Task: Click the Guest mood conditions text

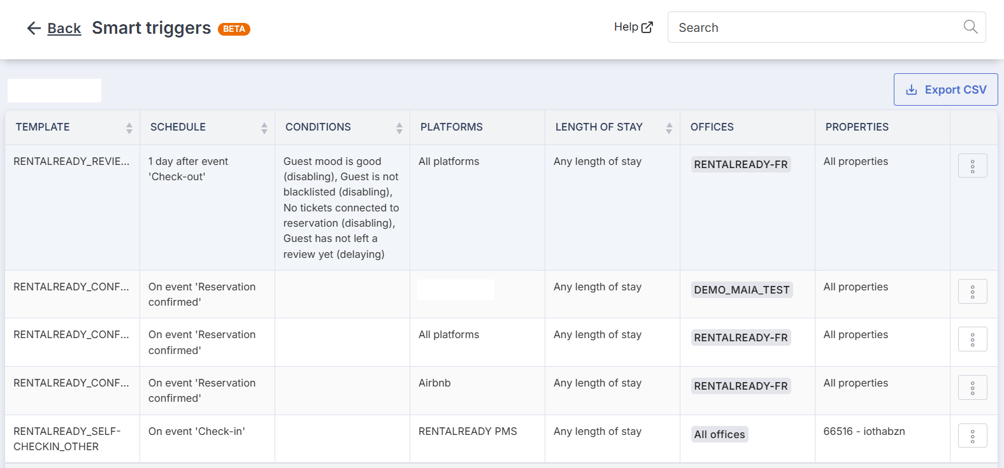Action: coord(341,208)
